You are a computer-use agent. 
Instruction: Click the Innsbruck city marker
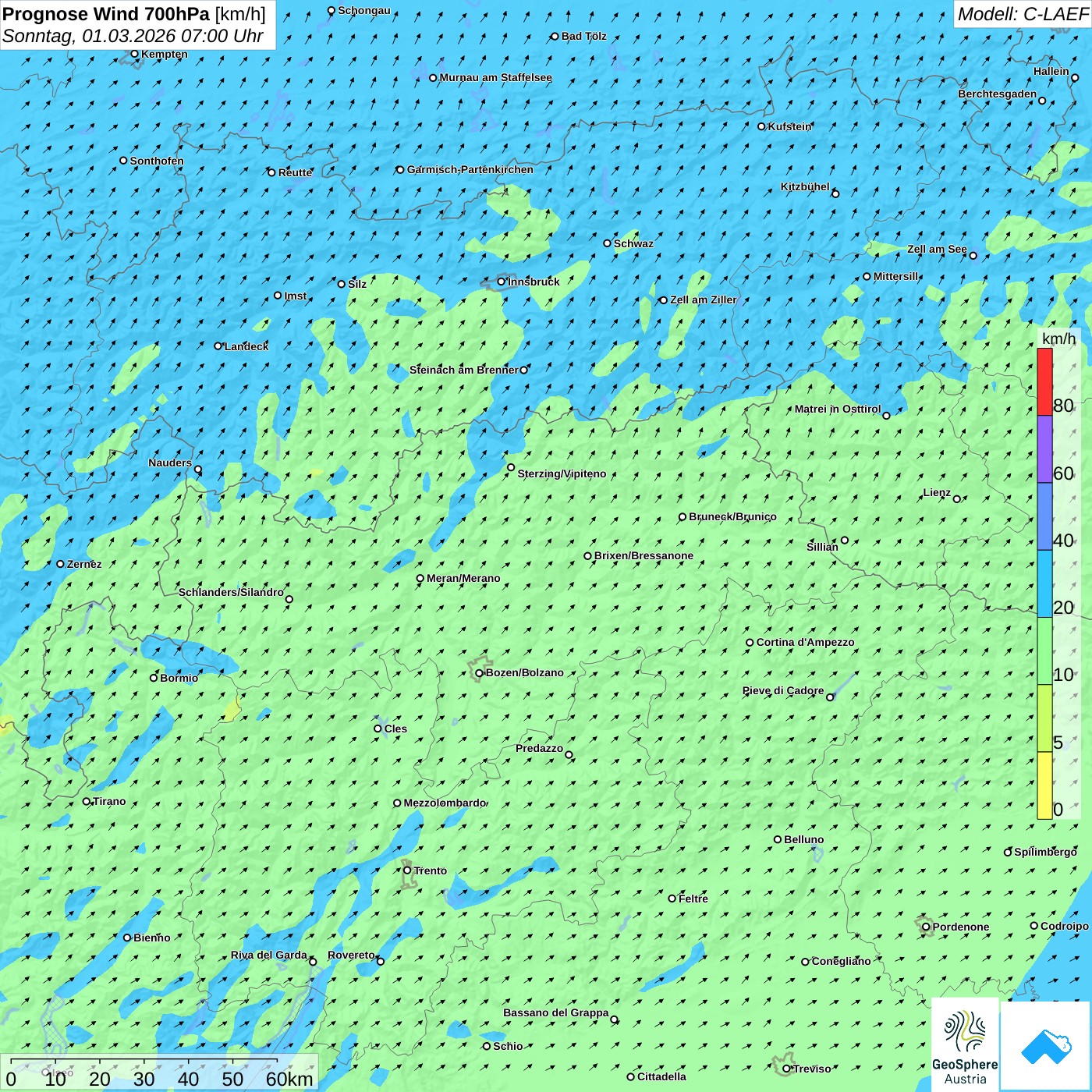coord(502,282)
